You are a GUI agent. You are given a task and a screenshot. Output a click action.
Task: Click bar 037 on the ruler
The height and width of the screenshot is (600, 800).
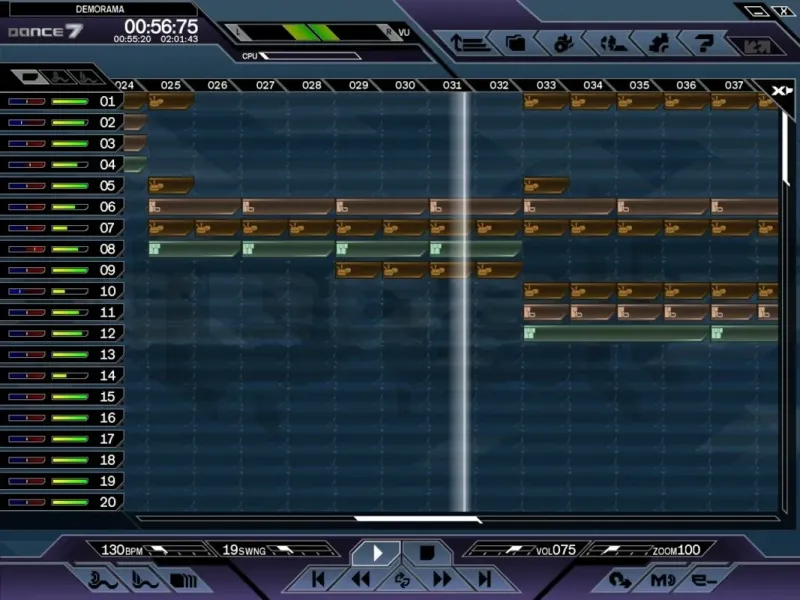point(734,85)
